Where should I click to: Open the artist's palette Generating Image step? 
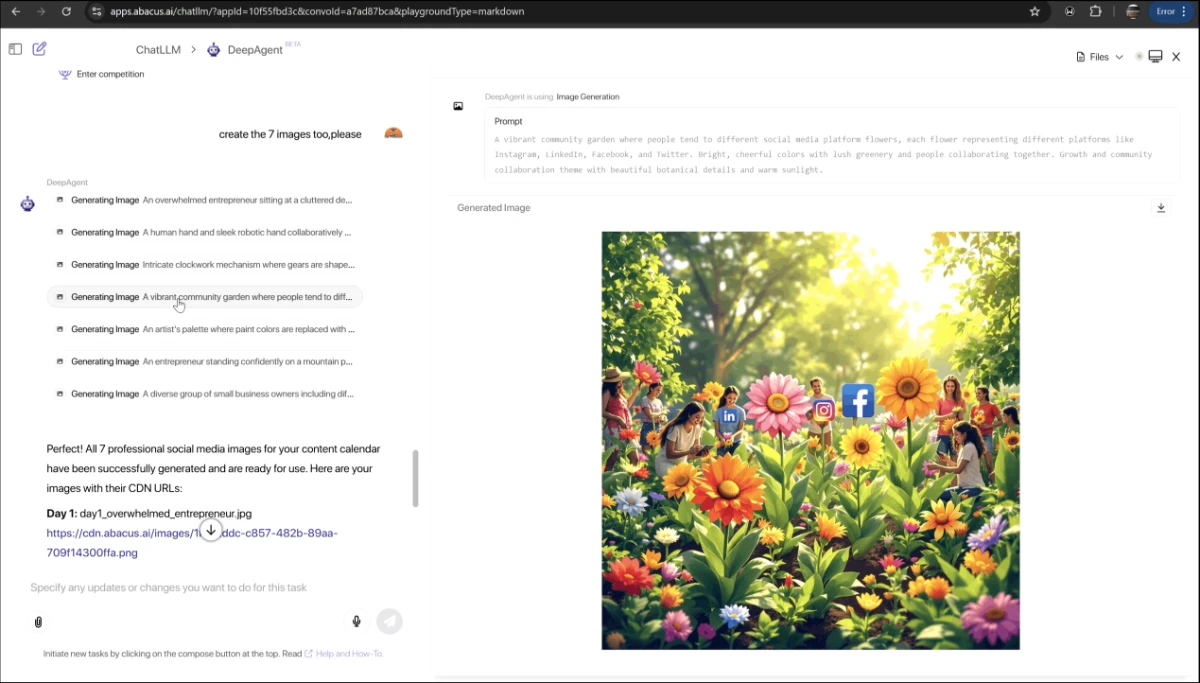(204, 329)
